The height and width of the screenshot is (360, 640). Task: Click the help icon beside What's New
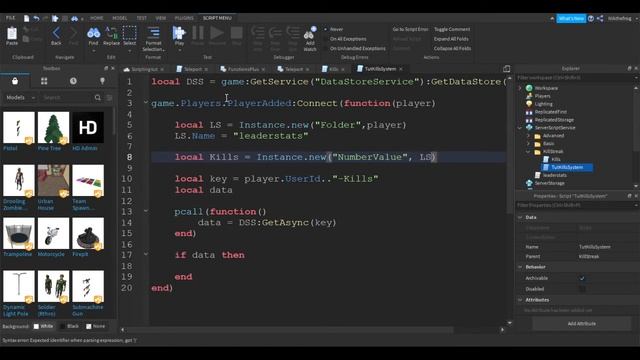pos(591,18)
